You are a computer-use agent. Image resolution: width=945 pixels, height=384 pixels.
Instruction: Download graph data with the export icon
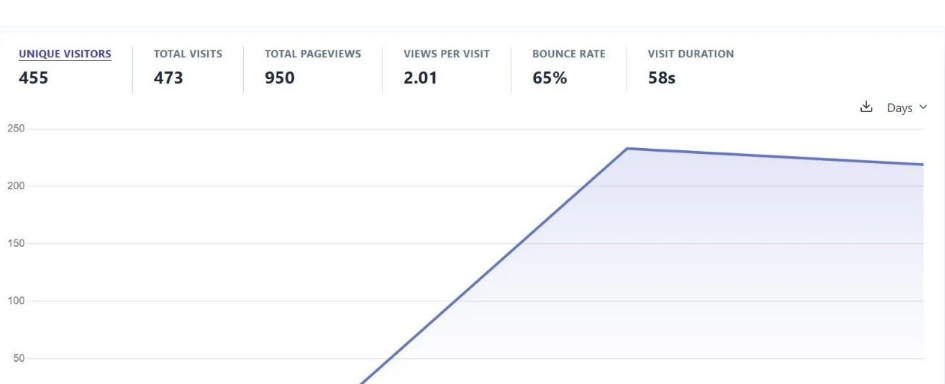coord(866,107)
